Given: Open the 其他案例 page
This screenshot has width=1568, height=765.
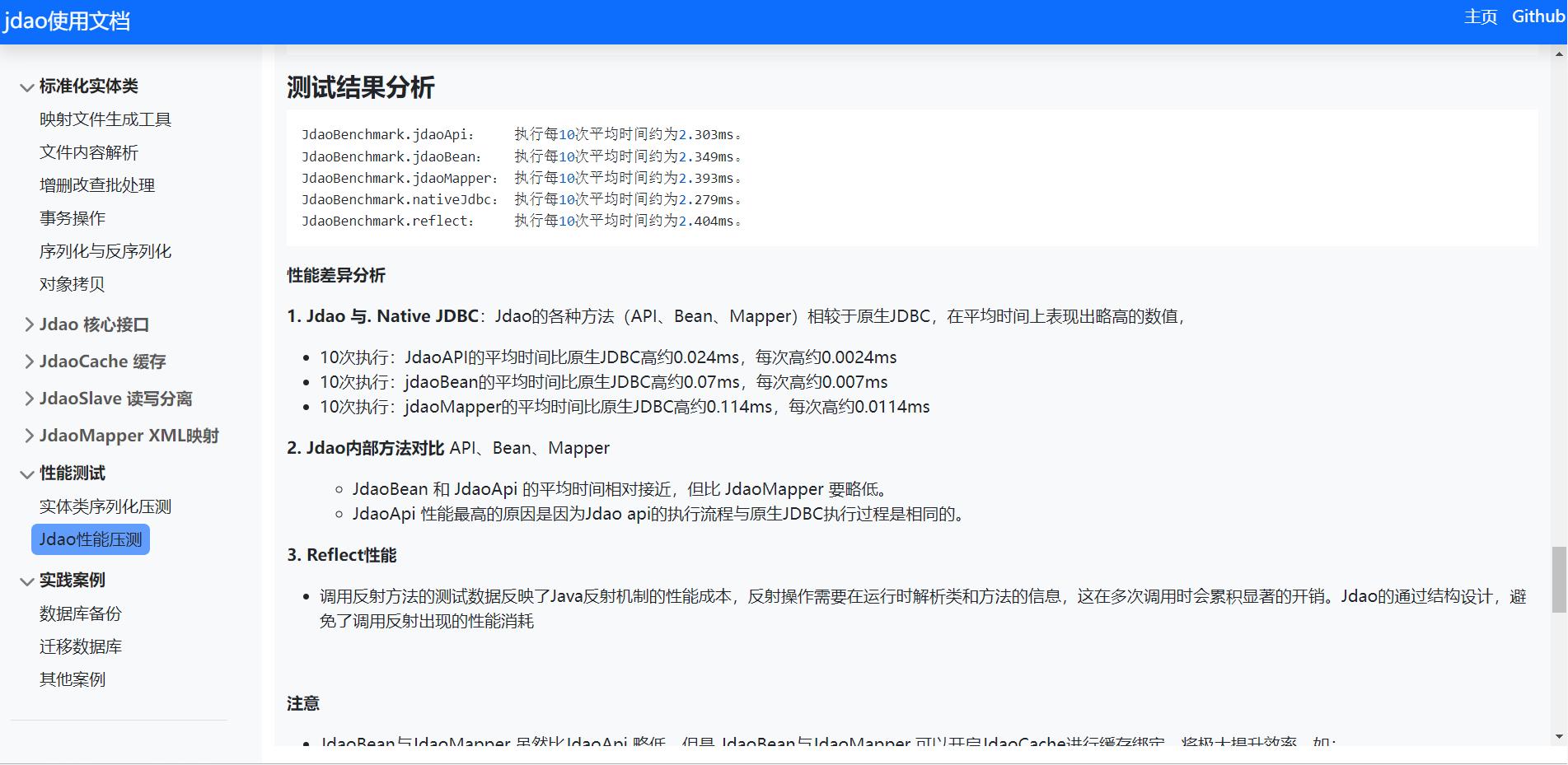Looking at the screenshot, I should click(73, 679).
